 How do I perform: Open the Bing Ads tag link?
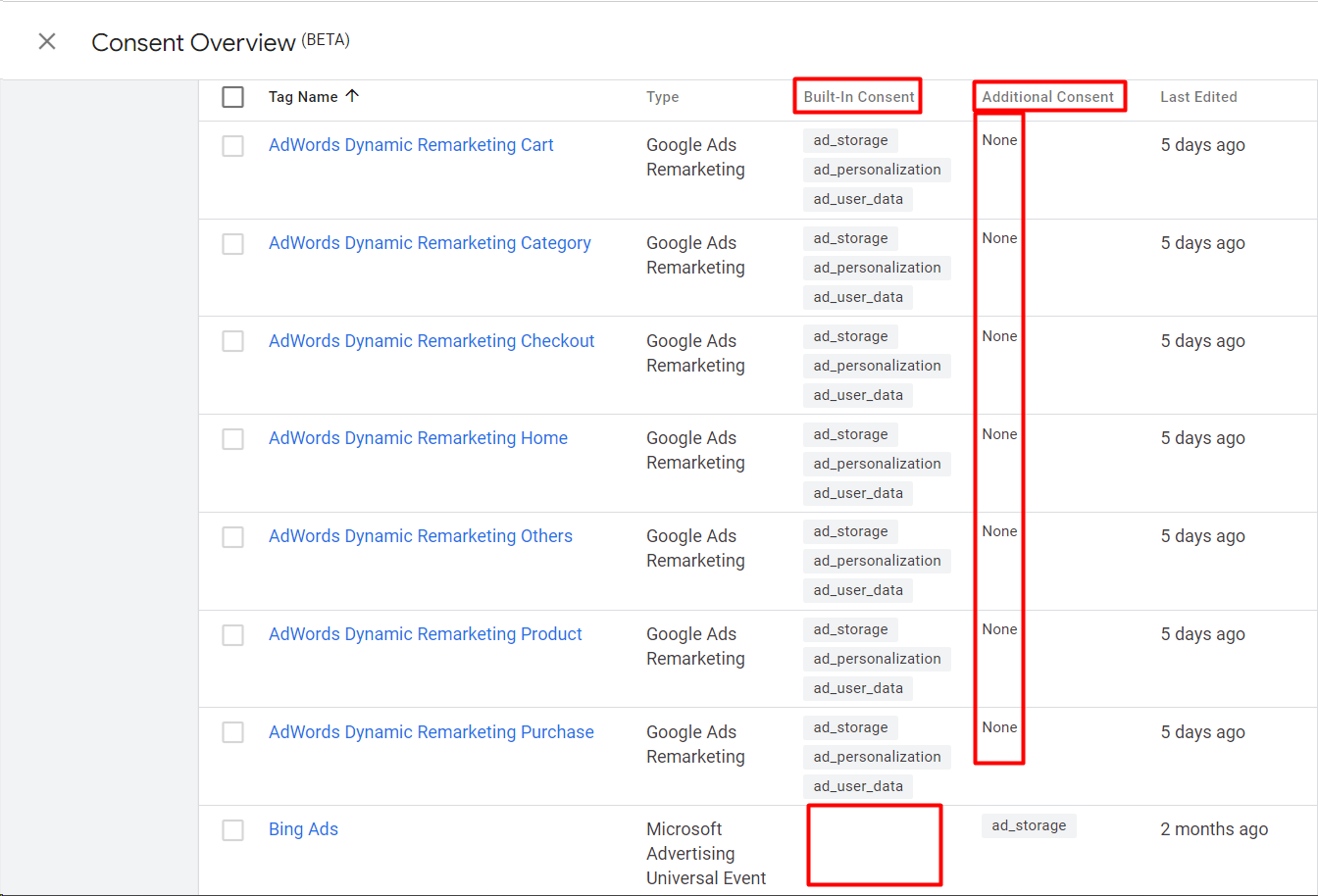coord(303,829)
